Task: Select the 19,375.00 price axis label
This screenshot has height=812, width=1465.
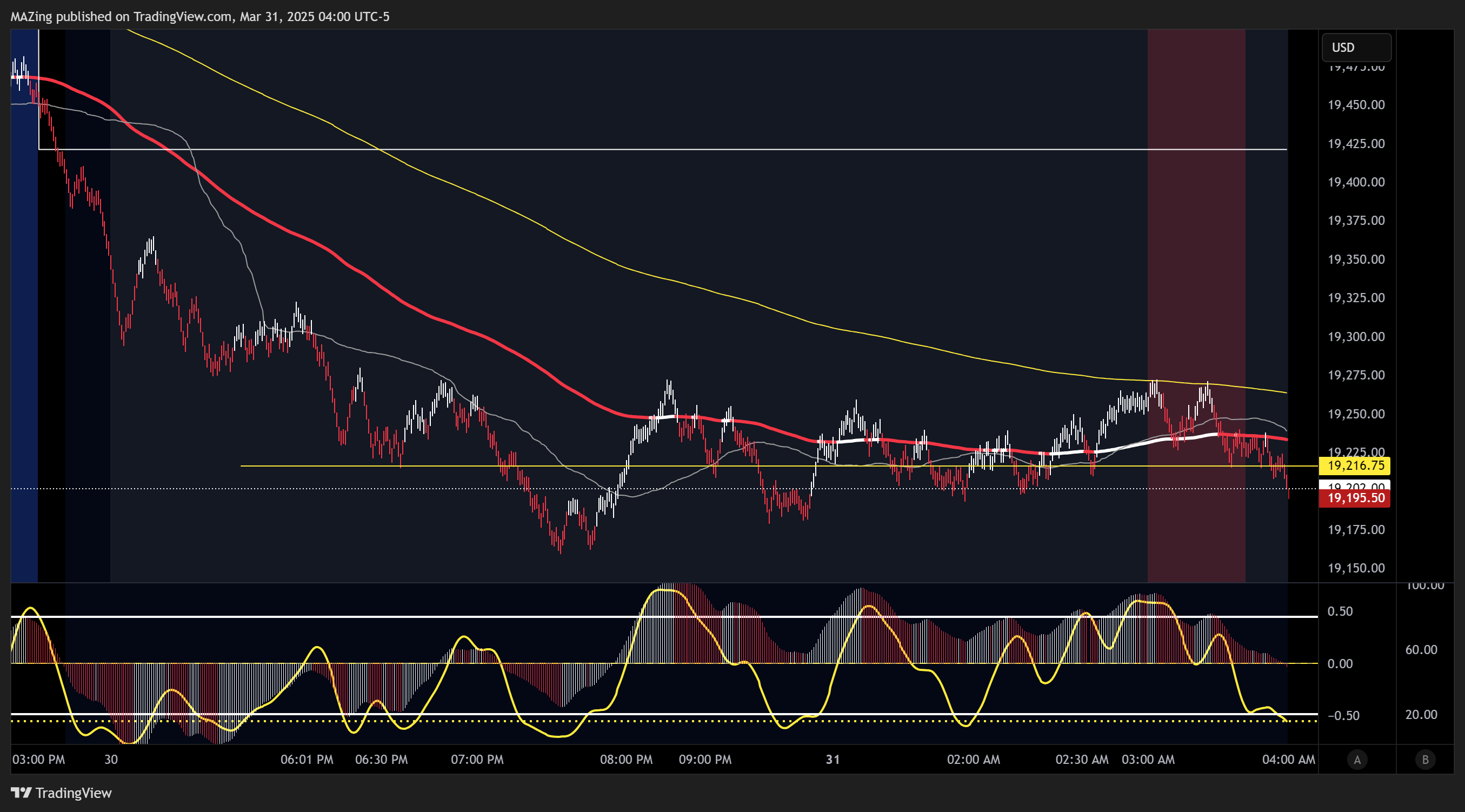Action: point(1356,221)
